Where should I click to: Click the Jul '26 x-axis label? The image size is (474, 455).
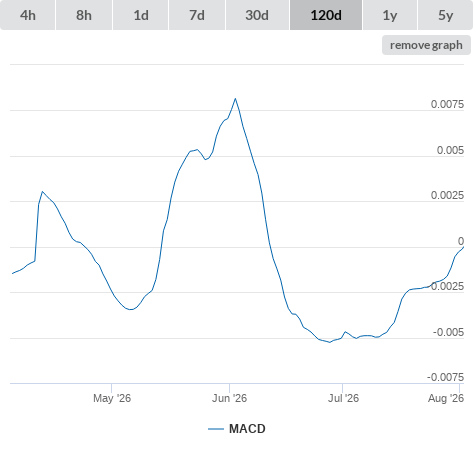coord(343,398)
